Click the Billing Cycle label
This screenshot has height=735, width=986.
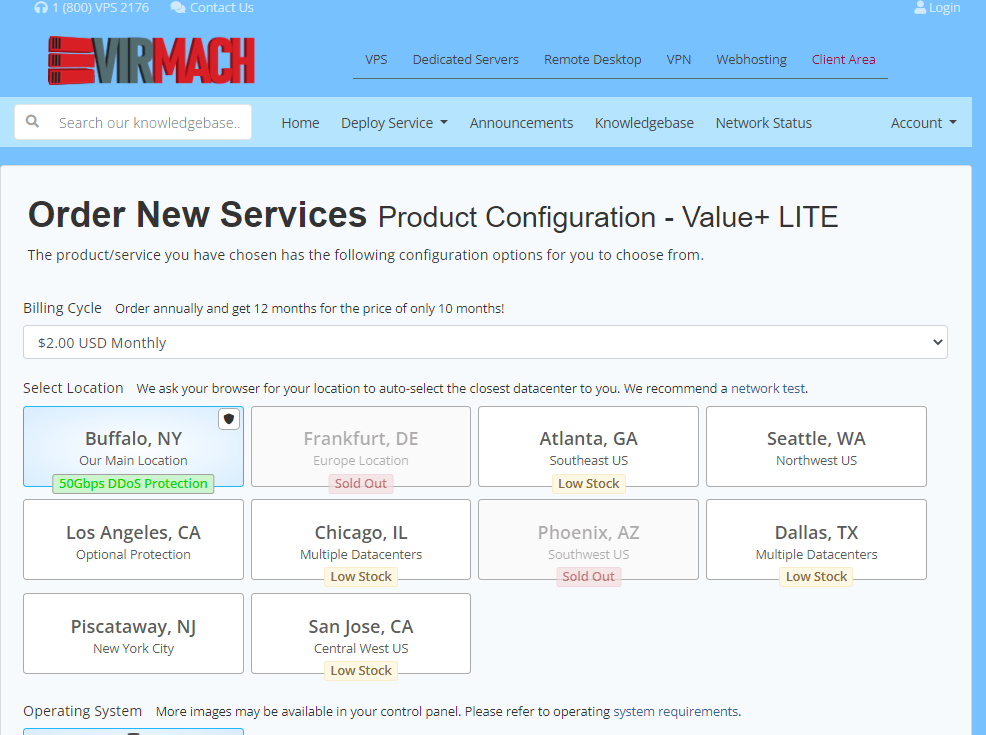(x=62, y=308)
